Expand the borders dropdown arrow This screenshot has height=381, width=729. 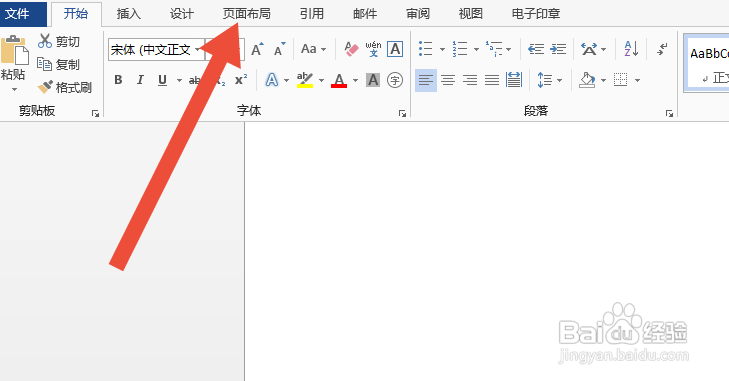[637, 80]
